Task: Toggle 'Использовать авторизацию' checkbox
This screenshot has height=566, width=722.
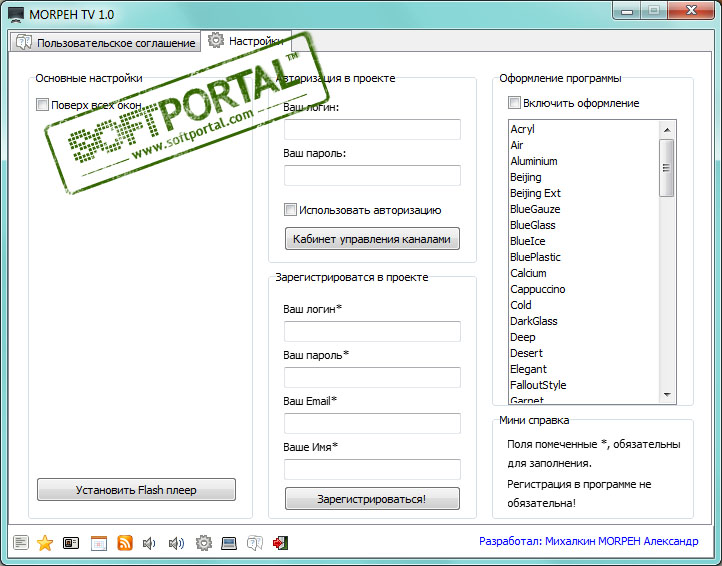Action: 290,210
